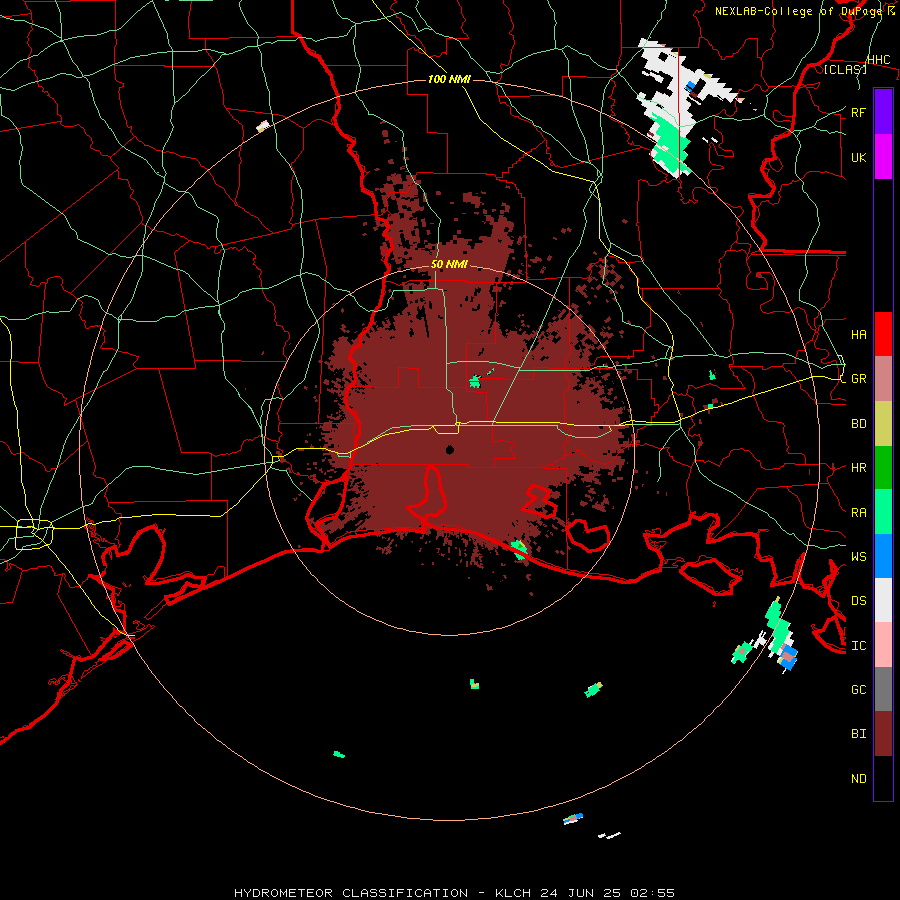Click the "GR" legend label
The image size is (900, 900).
(x=858, y=379)
